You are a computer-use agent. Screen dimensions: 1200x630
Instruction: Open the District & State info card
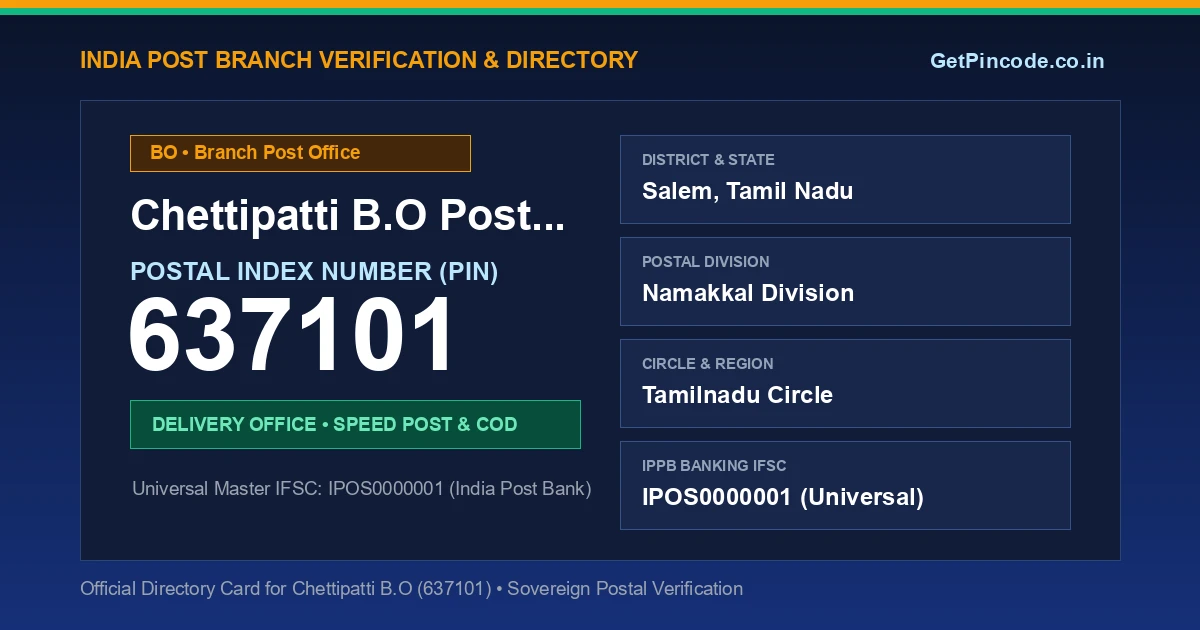[x=845, y=179]
